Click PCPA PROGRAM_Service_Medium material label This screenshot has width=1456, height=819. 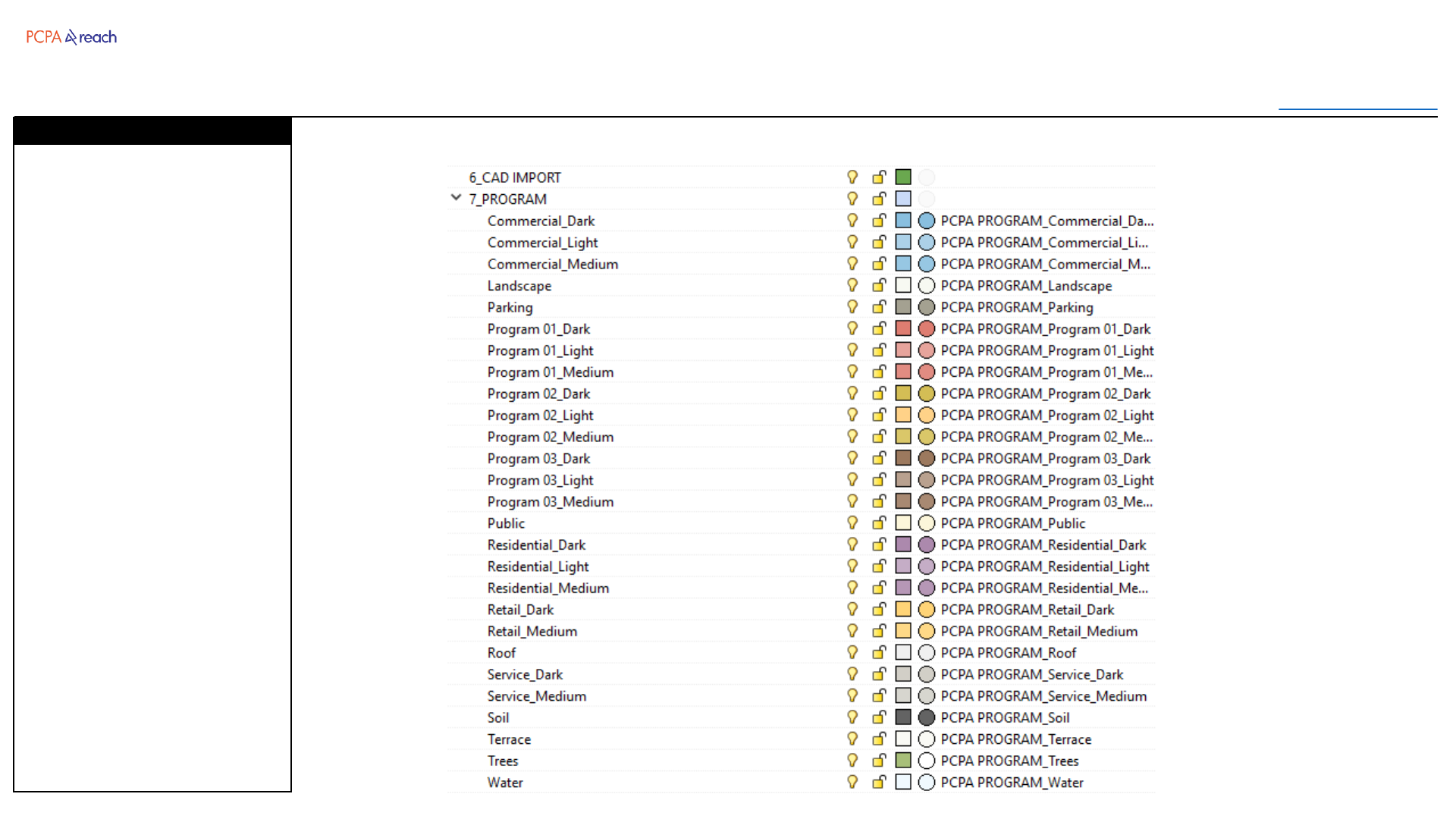tap(1043, 696)
